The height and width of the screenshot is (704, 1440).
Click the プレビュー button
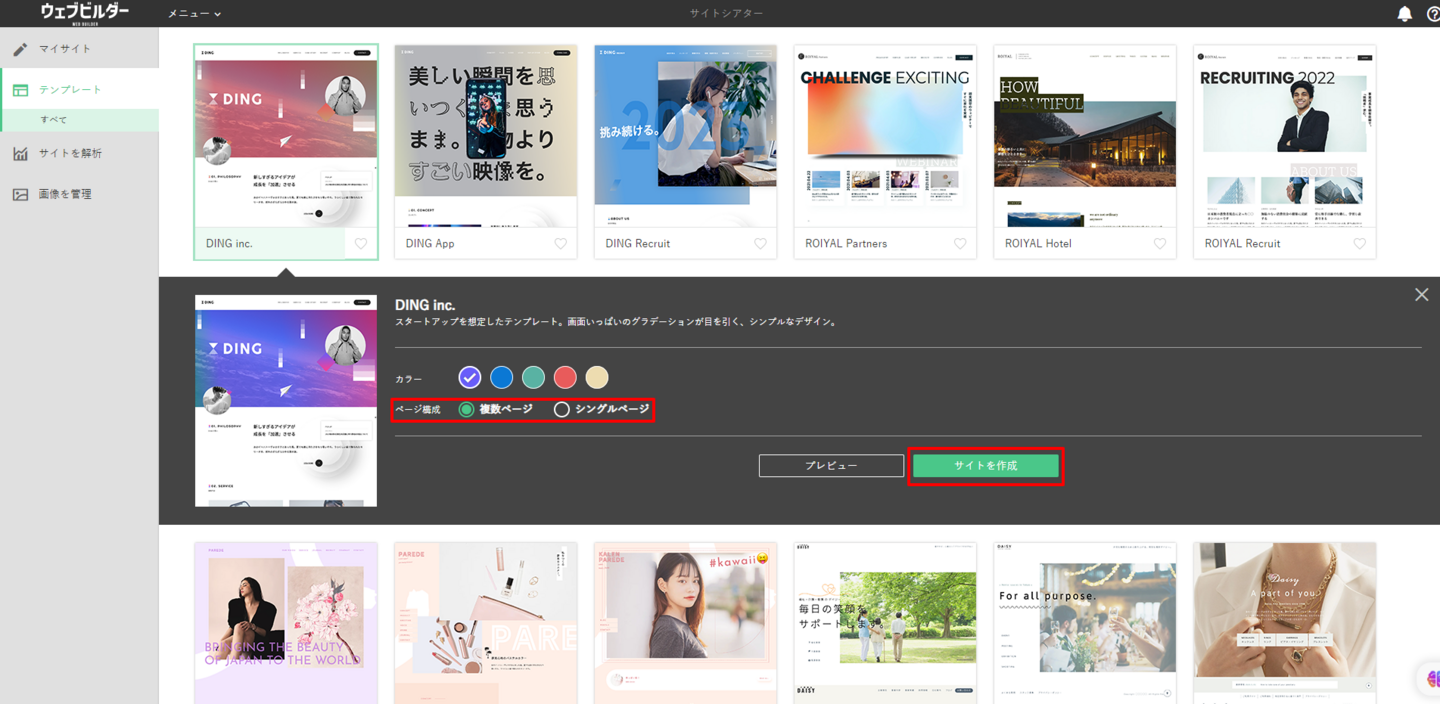[x=831, y=466]
